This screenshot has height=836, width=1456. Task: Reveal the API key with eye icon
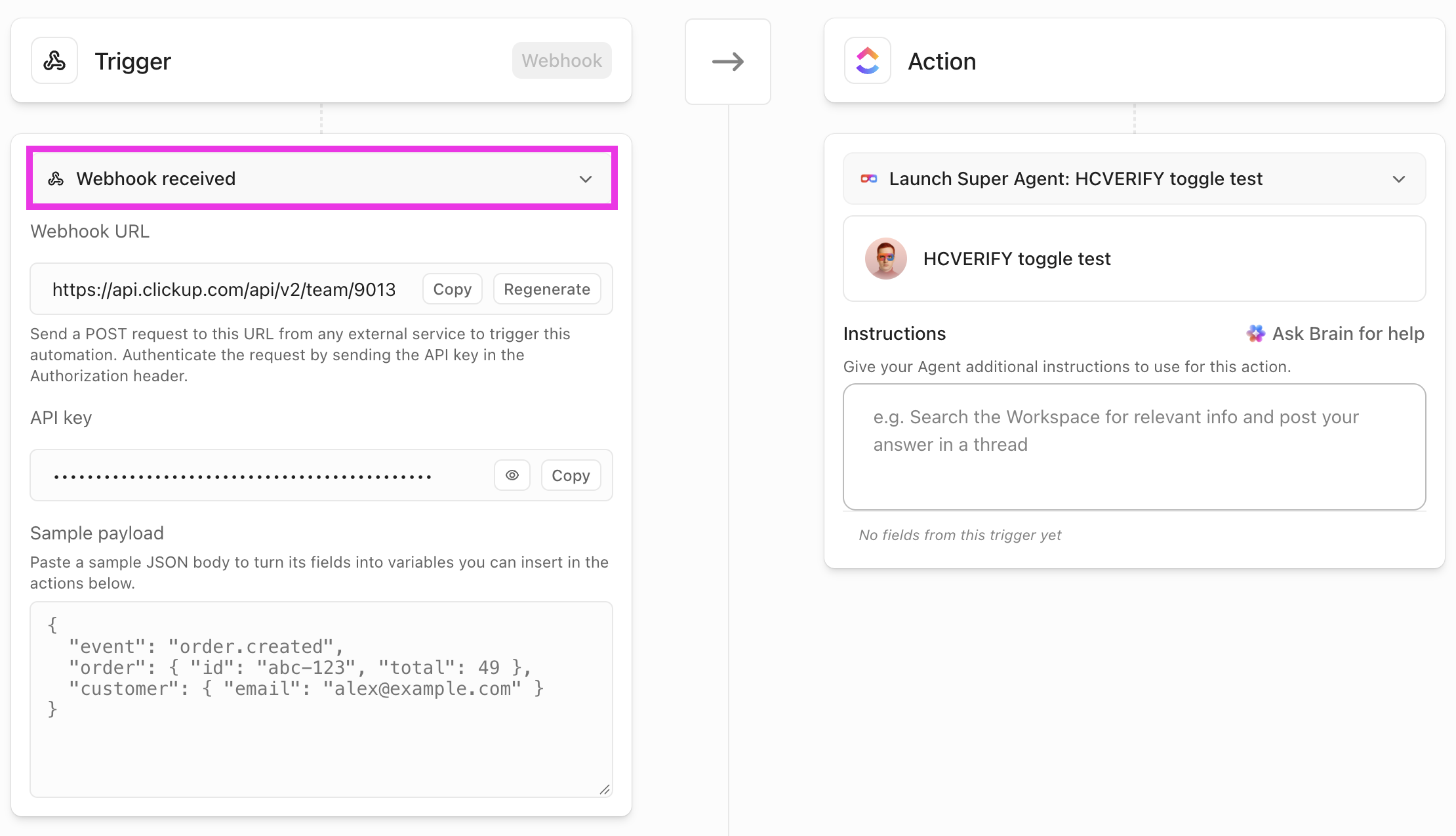(x=512, y=475)
